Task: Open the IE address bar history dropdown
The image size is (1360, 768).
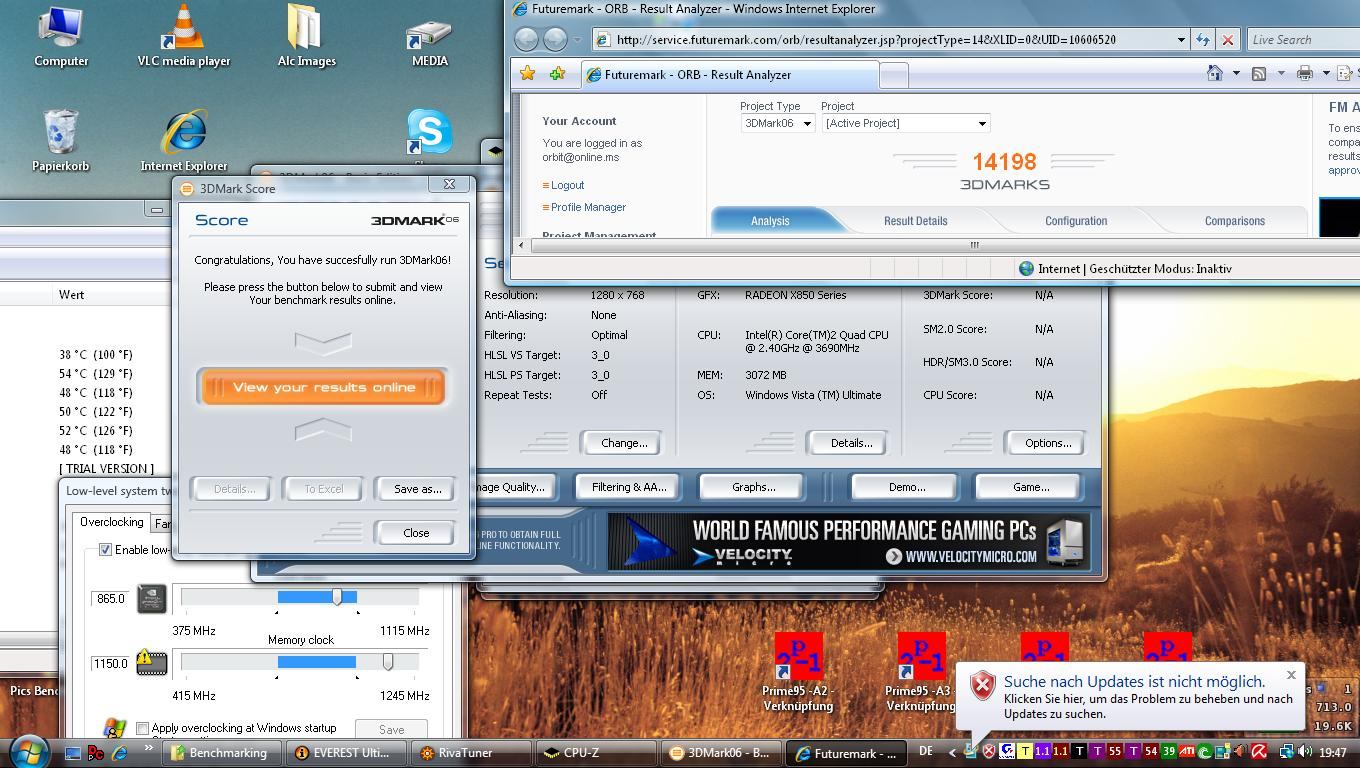Action: (1180, 40)
